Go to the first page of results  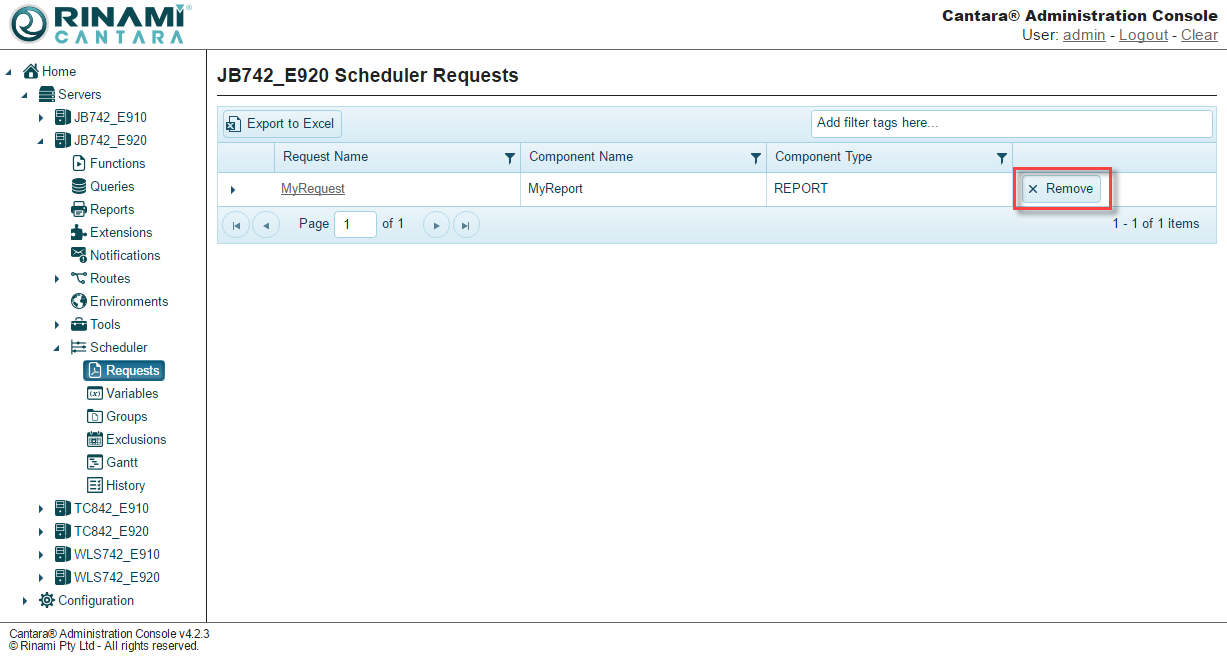[x=236, y=225]
